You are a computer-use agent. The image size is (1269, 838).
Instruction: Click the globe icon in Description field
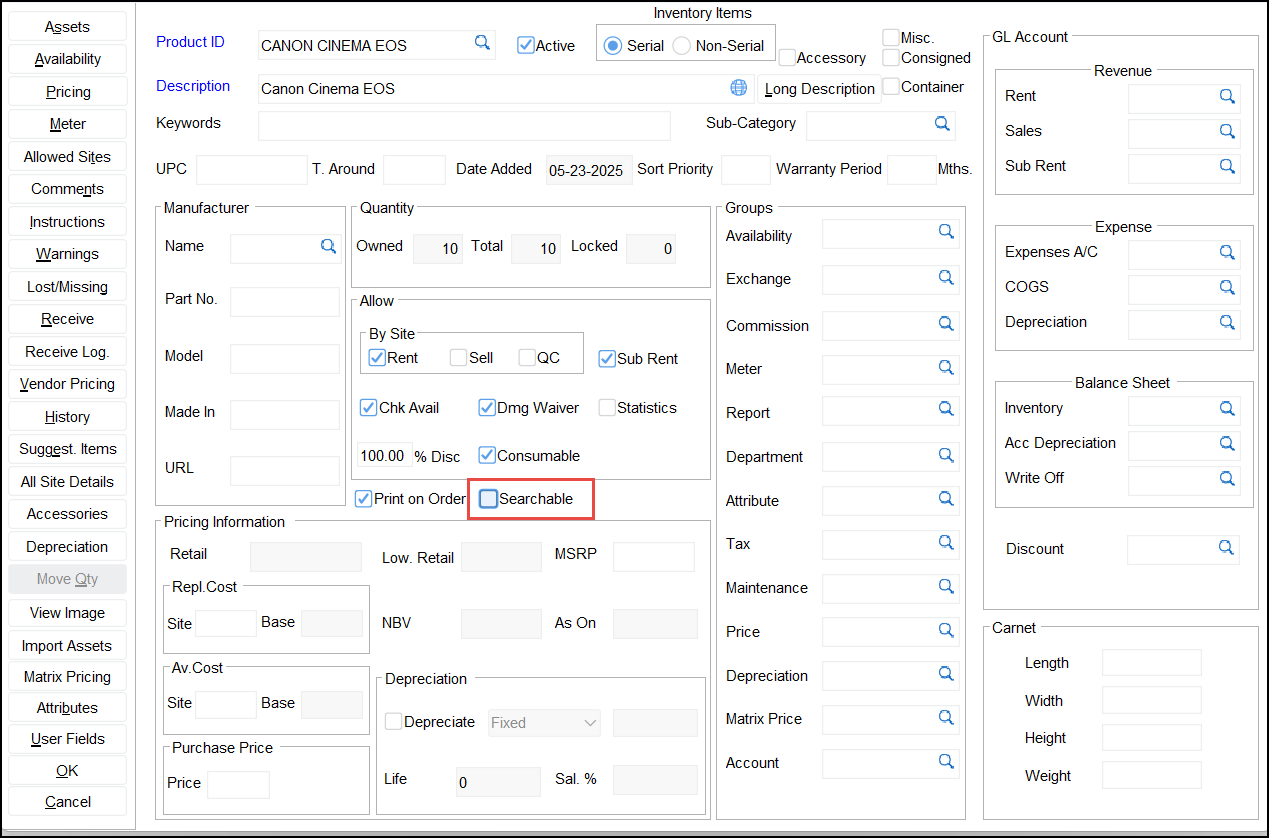coord(739,88)
